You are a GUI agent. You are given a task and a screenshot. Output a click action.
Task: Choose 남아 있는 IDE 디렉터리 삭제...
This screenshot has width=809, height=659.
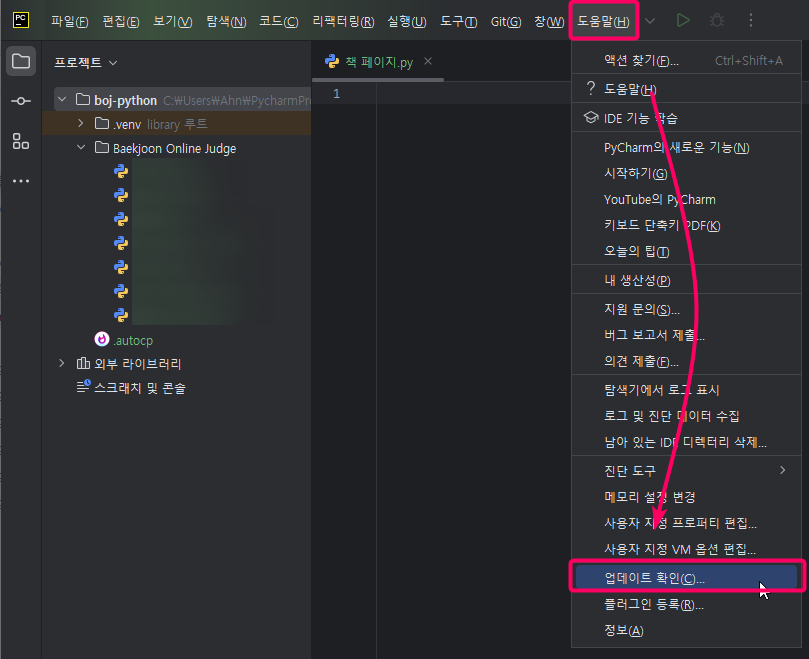tap(686, 442)
